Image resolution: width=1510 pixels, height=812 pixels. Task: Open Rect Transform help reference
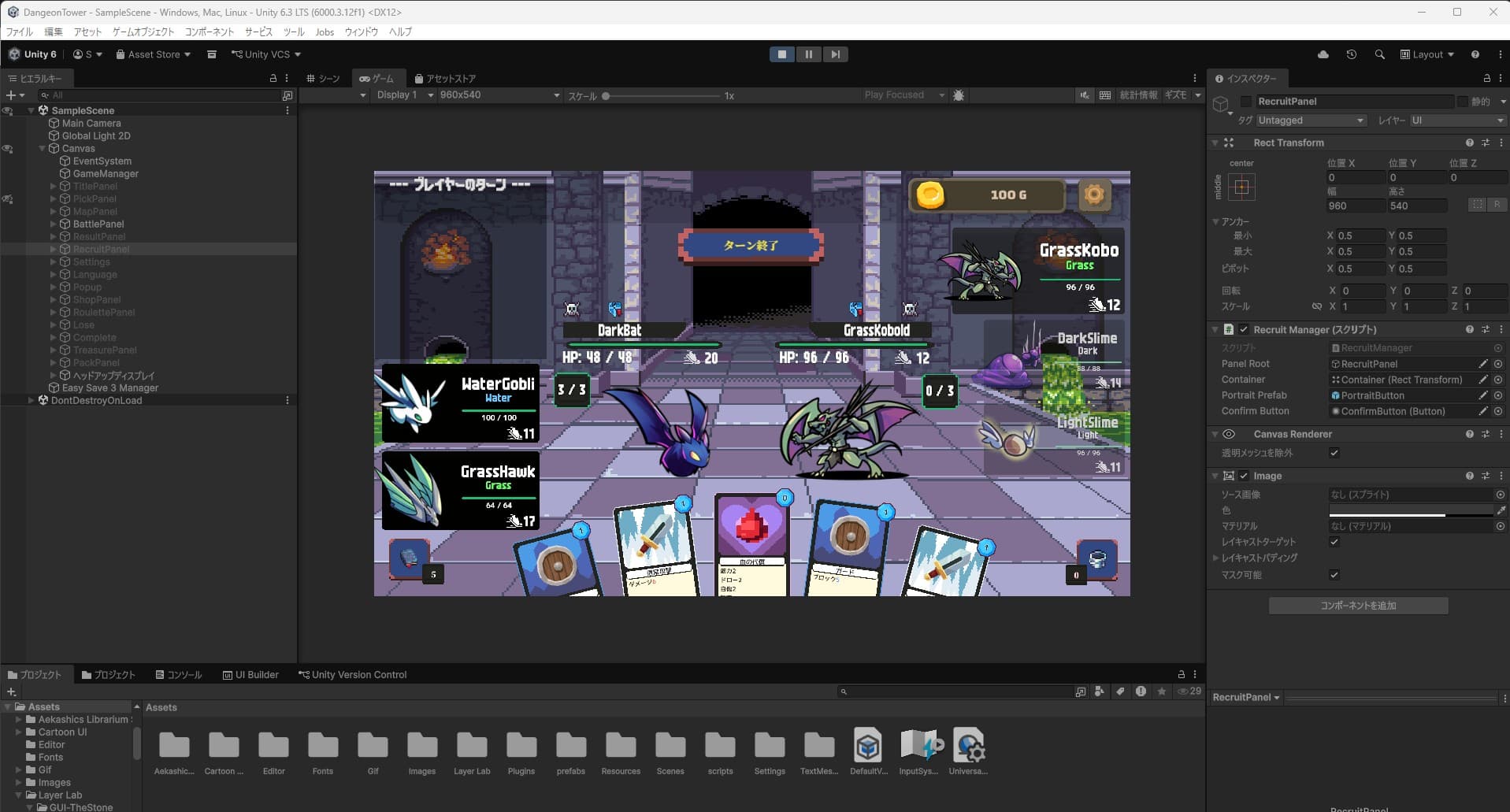pyautogui.click(x=1470, y=143)
